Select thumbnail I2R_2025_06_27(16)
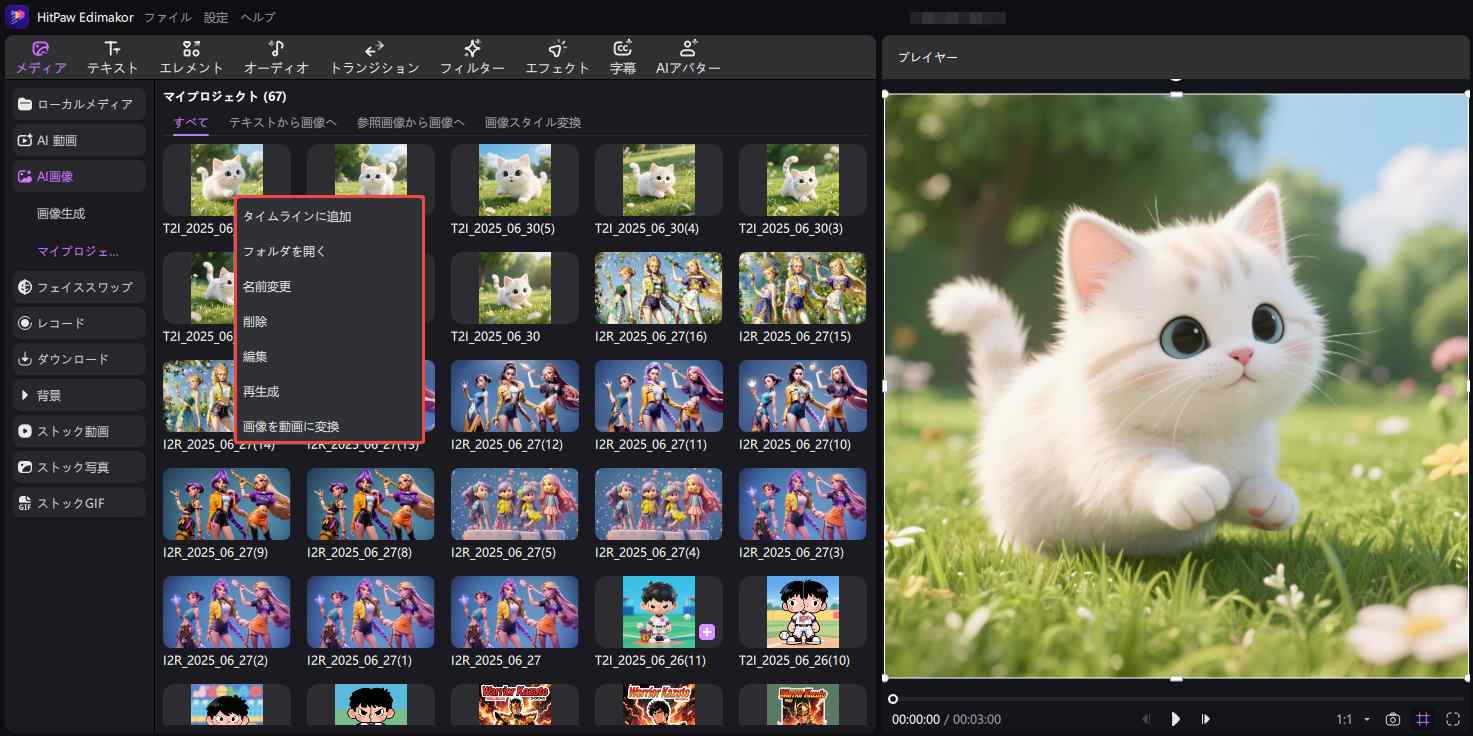The image size is (1473, 736). 659,288
